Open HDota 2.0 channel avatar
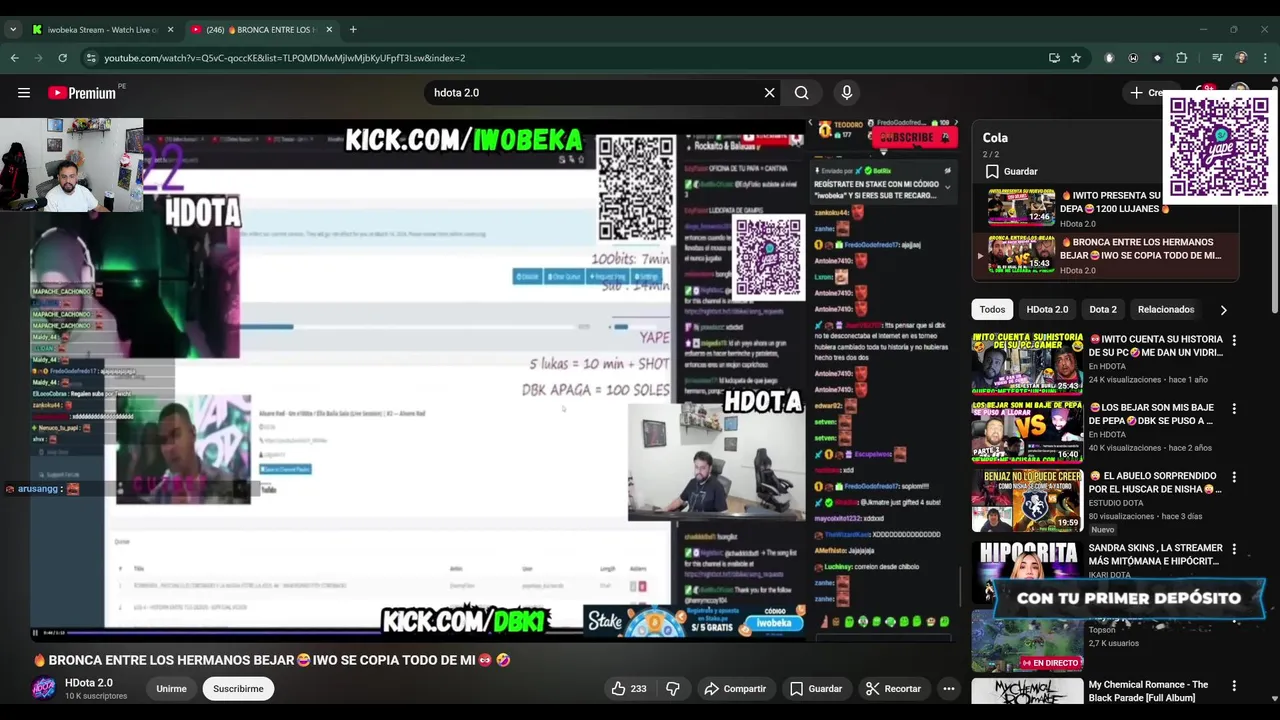 [44, 688]
